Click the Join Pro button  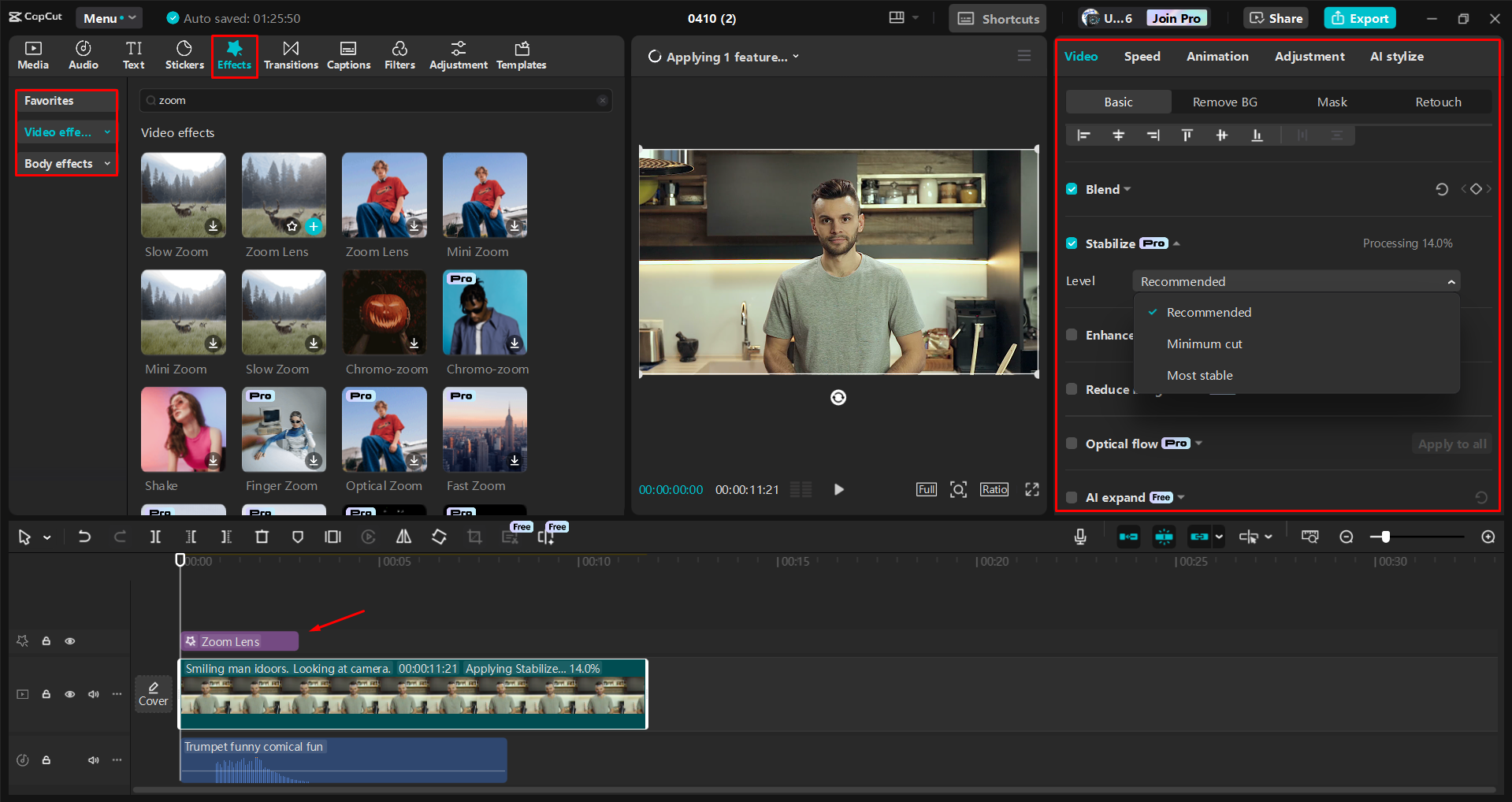click(1176, 17)
